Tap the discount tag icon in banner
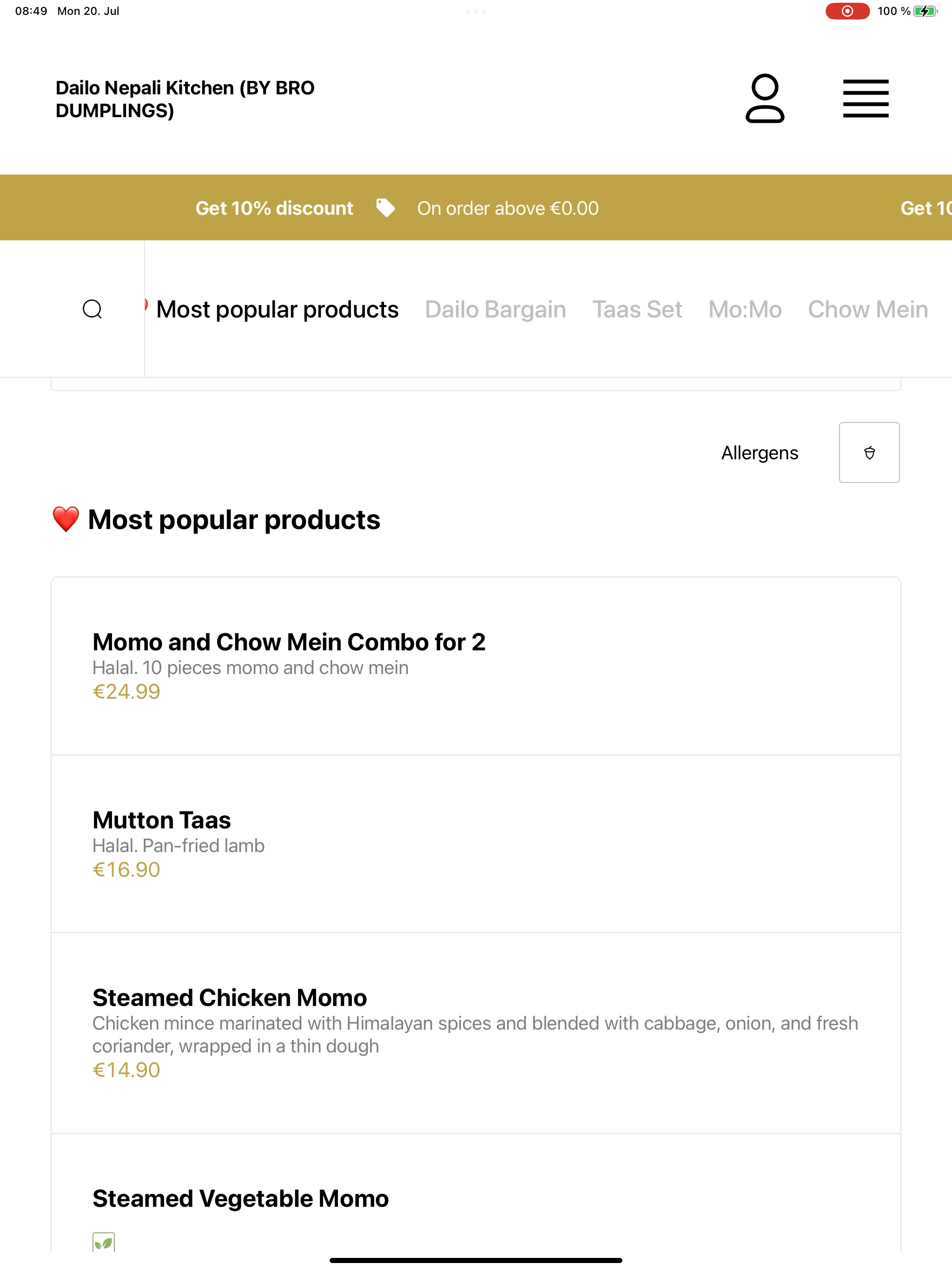Viewport: 952px width, 1270px height. (x=385, y=208)
